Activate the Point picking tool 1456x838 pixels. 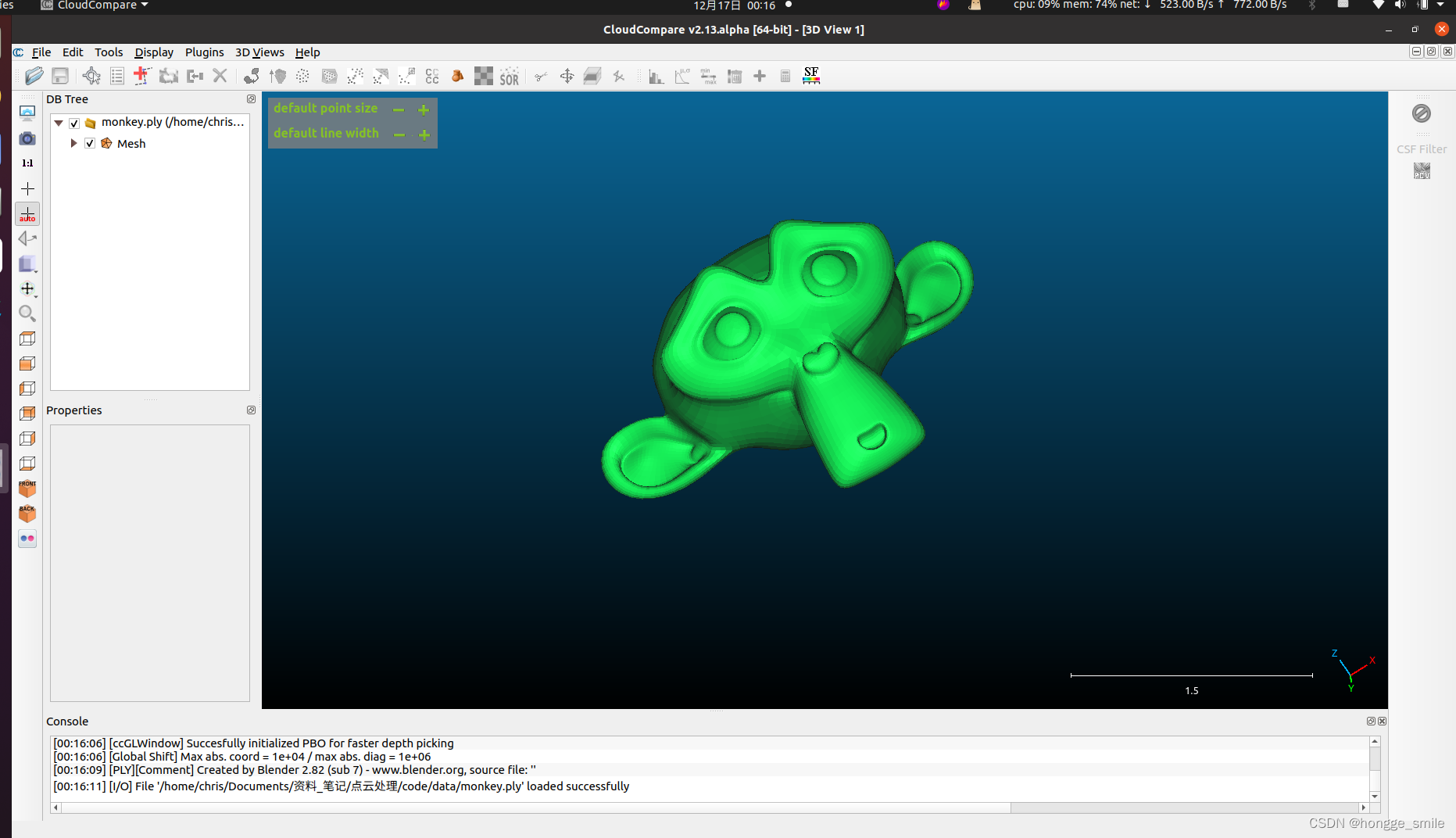click(91, 76)
